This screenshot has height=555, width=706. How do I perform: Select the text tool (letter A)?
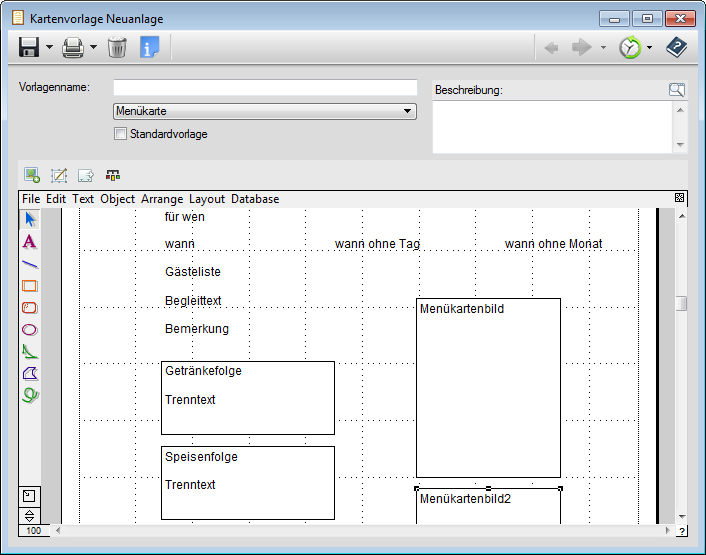pyautogui.click(x=30, y=241)
